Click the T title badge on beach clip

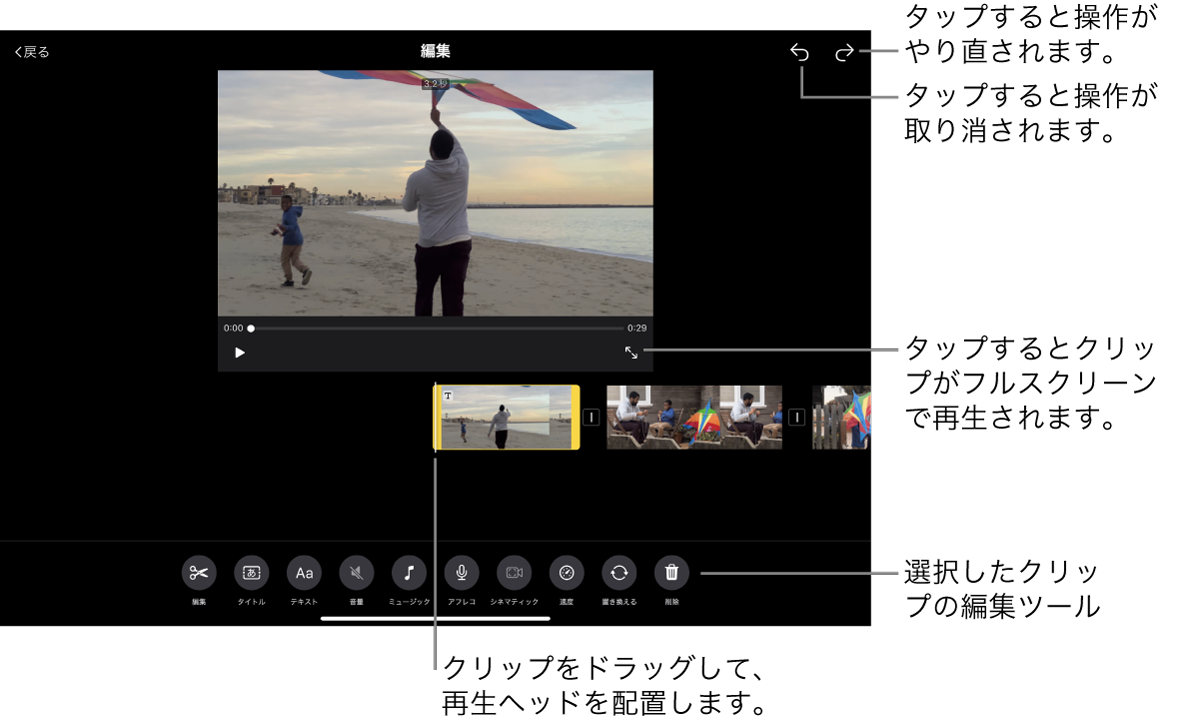(x=448, y=395)
